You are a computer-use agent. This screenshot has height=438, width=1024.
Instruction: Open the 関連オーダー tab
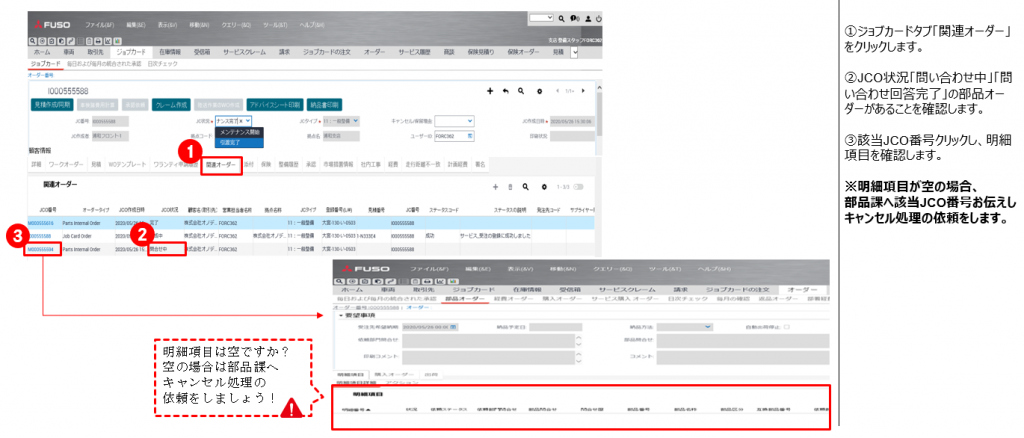[x=220, y=163]
